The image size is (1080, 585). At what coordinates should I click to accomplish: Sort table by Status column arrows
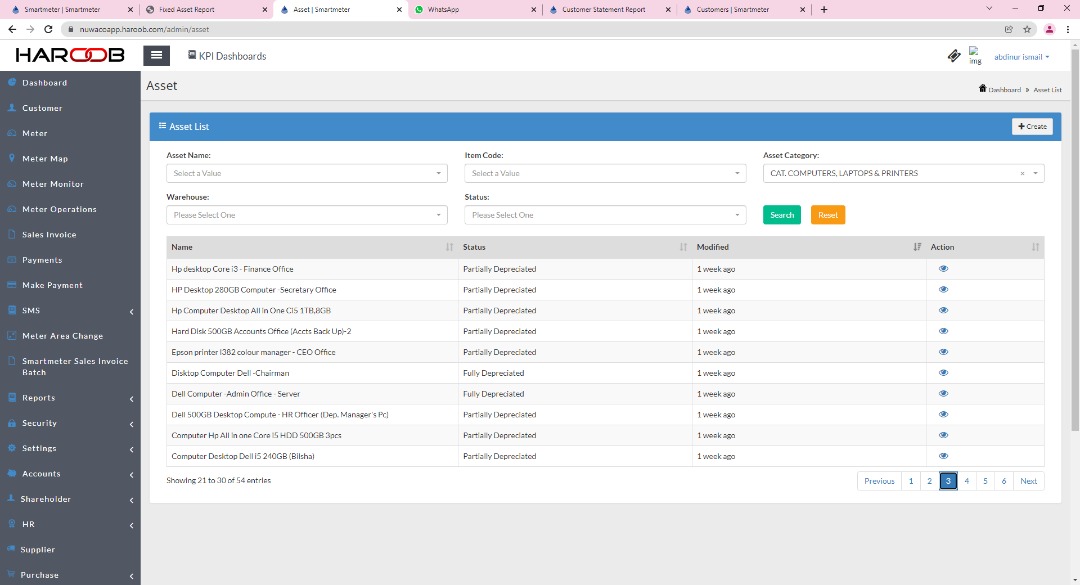683,247
